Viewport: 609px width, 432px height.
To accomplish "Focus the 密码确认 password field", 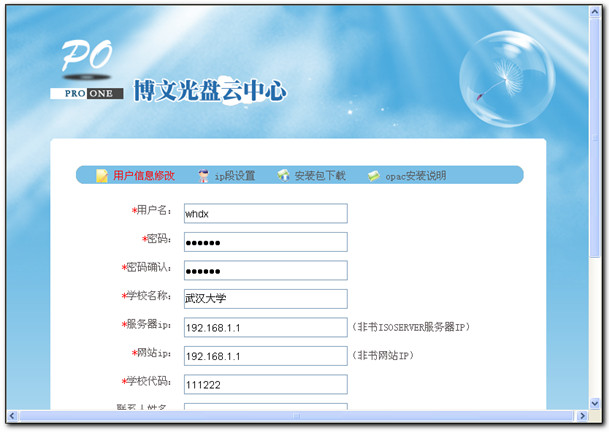I will click(266, 270).
